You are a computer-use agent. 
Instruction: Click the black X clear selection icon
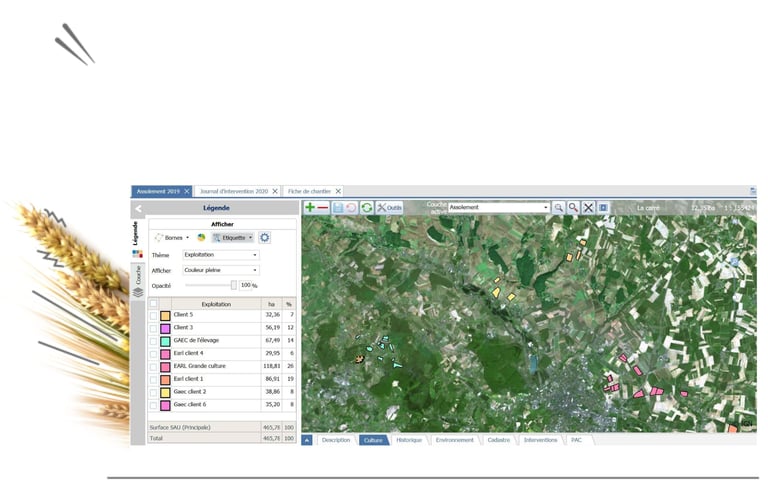pyautogui.click(x=588, y=208)
